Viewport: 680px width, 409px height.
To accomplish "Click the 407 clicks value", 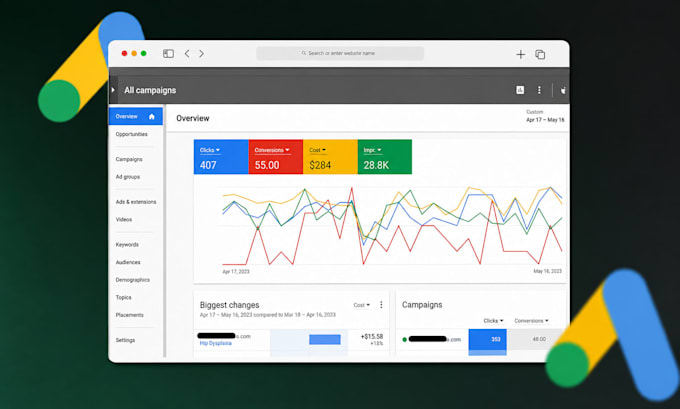I will (x=208, y=165).
